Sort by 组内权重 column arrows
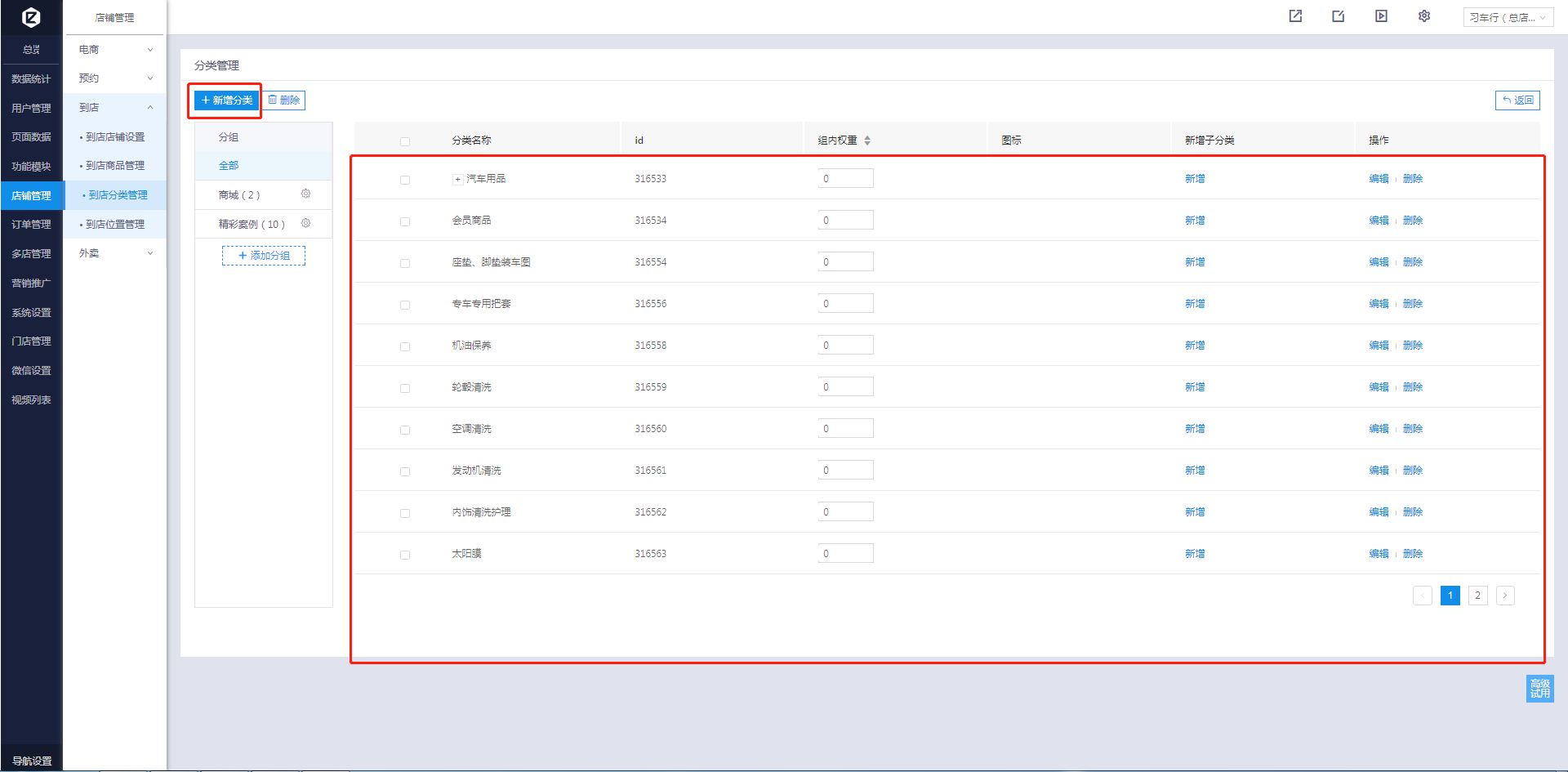This screenshot has height=772, width=1568. coord(867,141)
